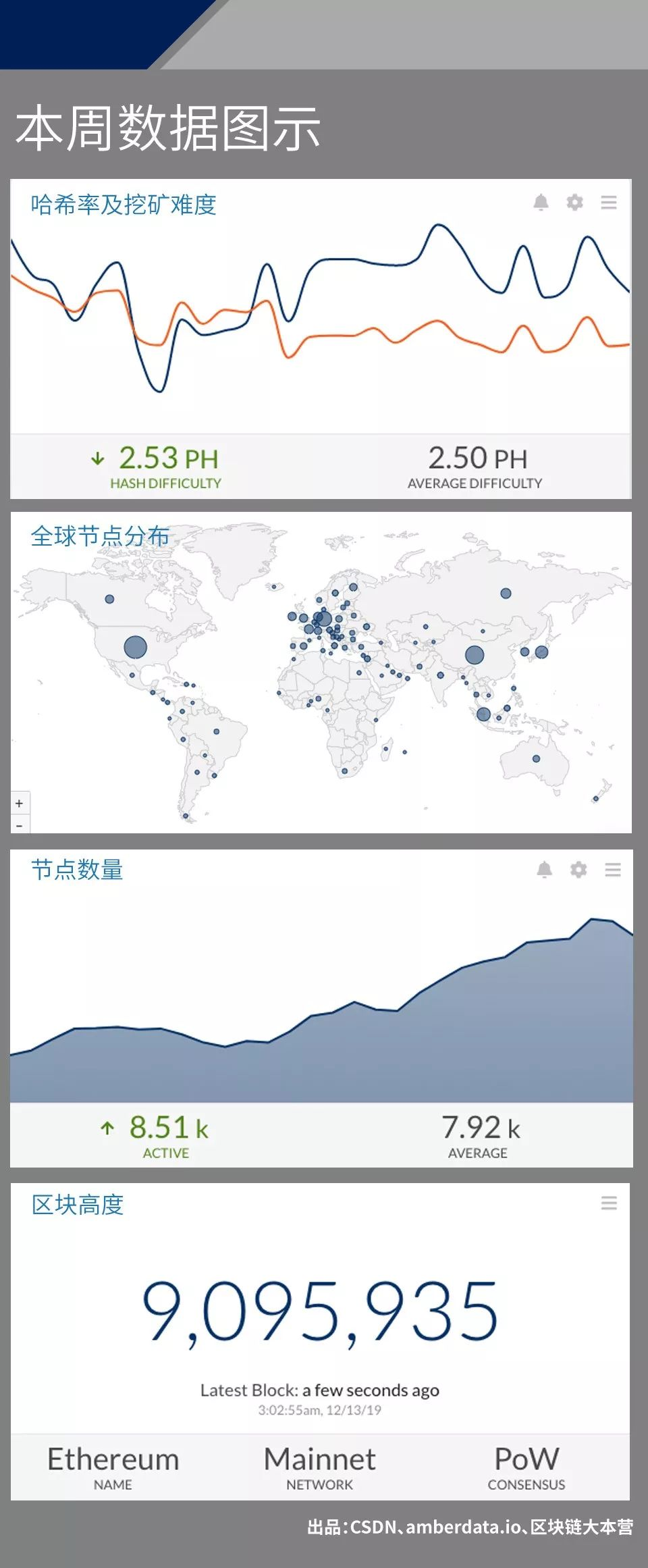
Task: Click the Japan node bubble
Action: [541, 652]
